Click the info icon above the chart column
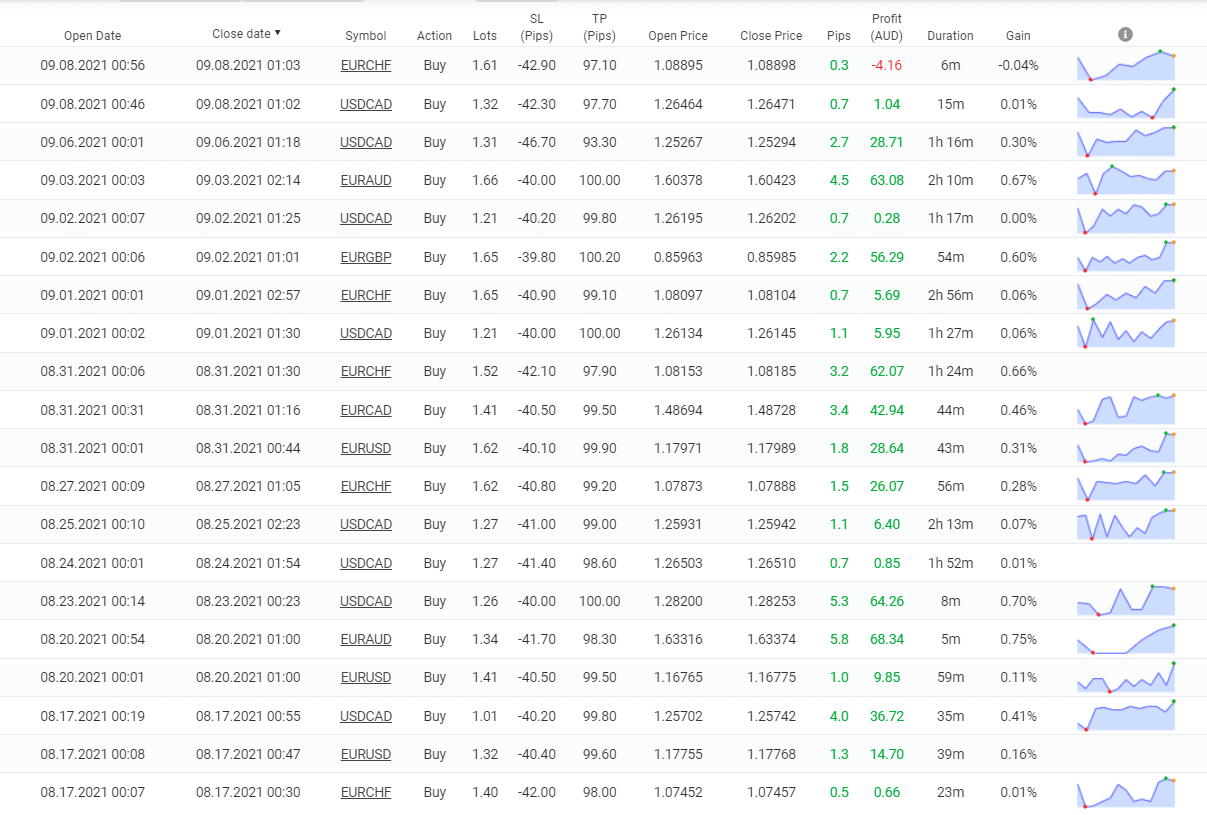Viewport: 1207px width, 815px height. click(x=1125, y=35)
